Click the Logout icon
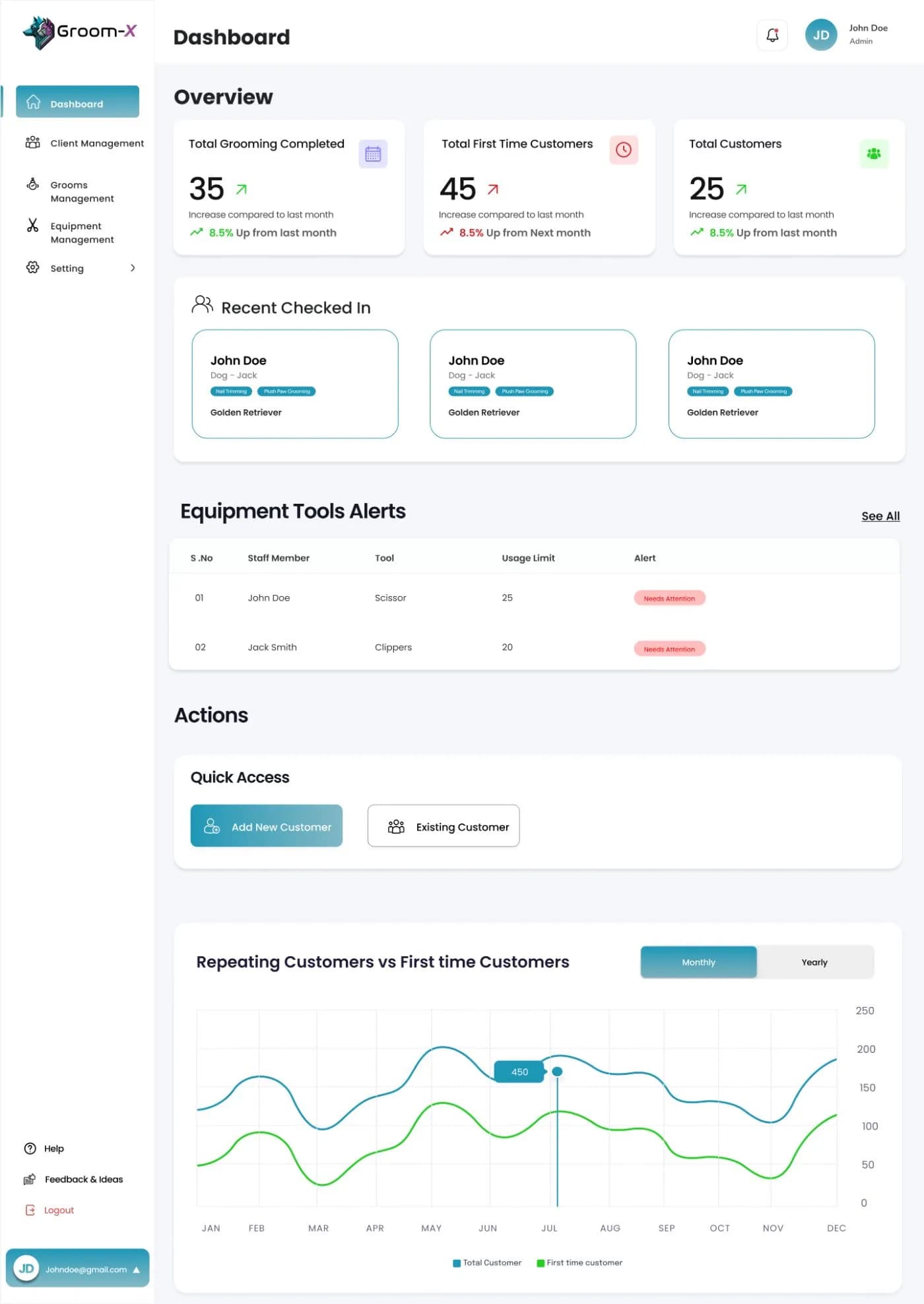924x1304 pixels. tap(30, 1210)
